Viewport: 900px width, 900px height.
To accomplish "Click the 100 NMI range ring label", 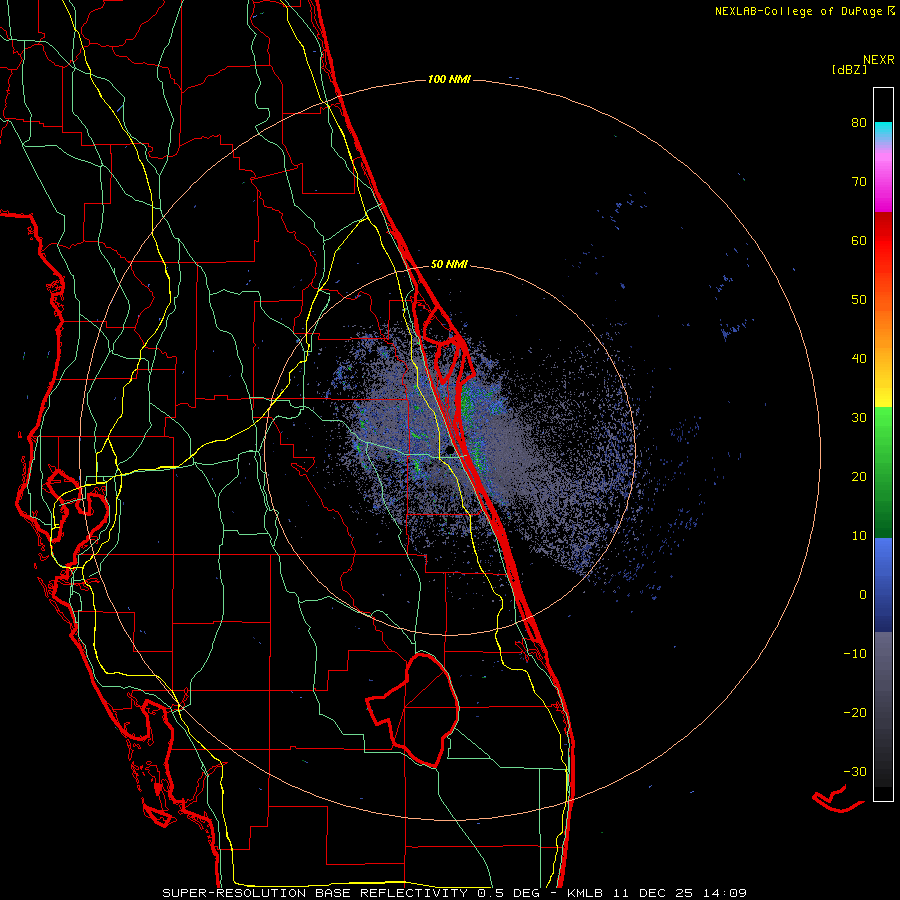I will pyautogui.click(x=449, y=79).
